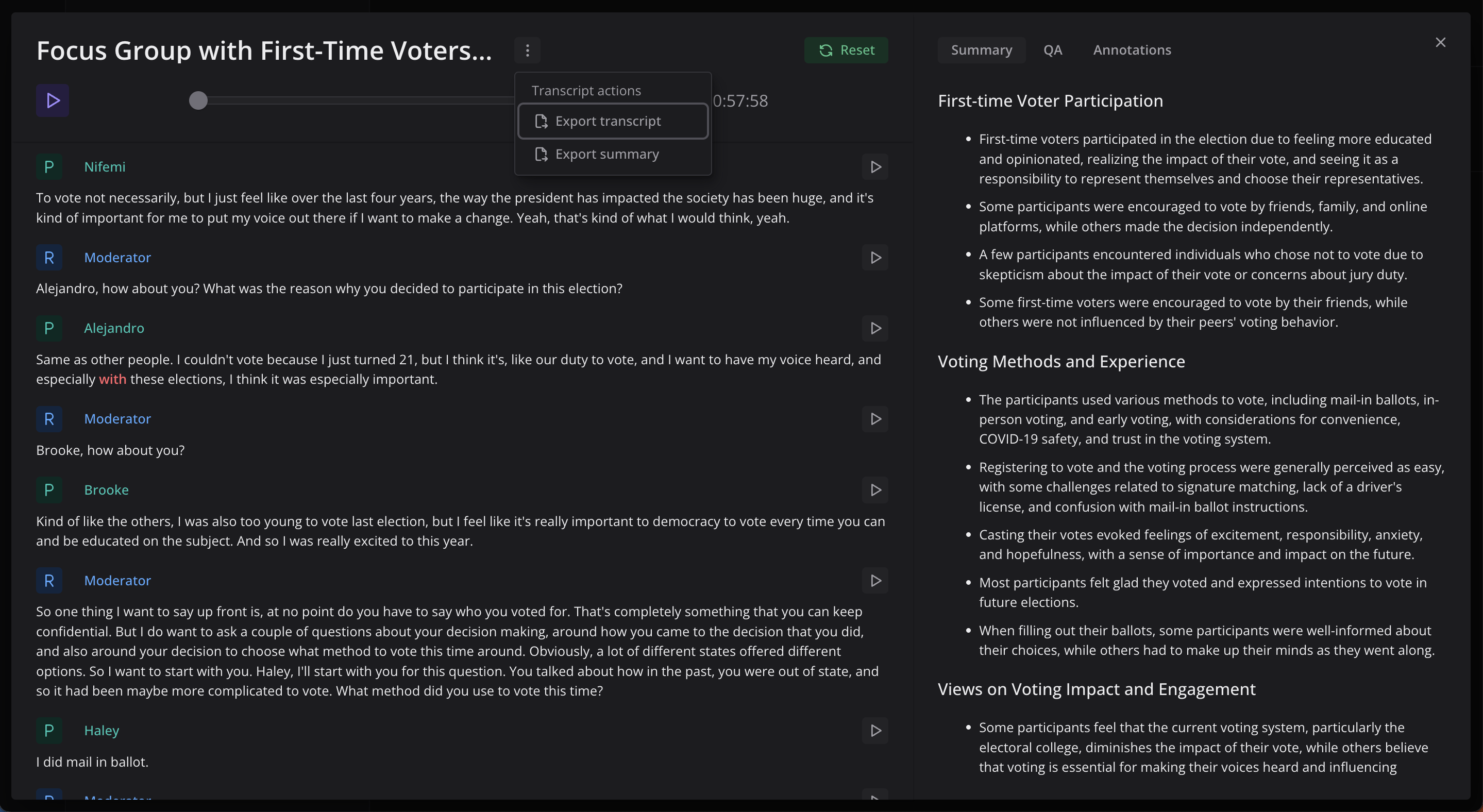Click the P avatar next to Alejandro
The image size is (1483, 812).
49,329
